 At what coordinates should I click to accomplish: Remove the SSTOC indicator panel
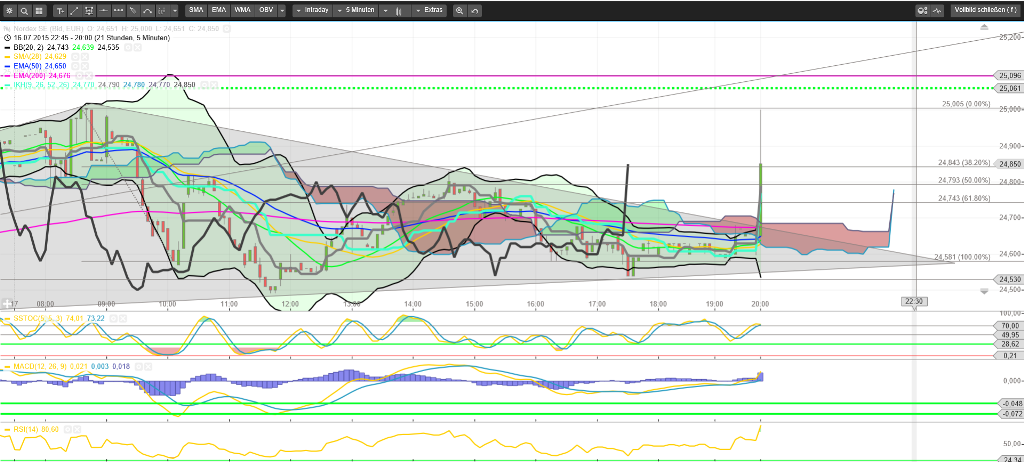123,318
